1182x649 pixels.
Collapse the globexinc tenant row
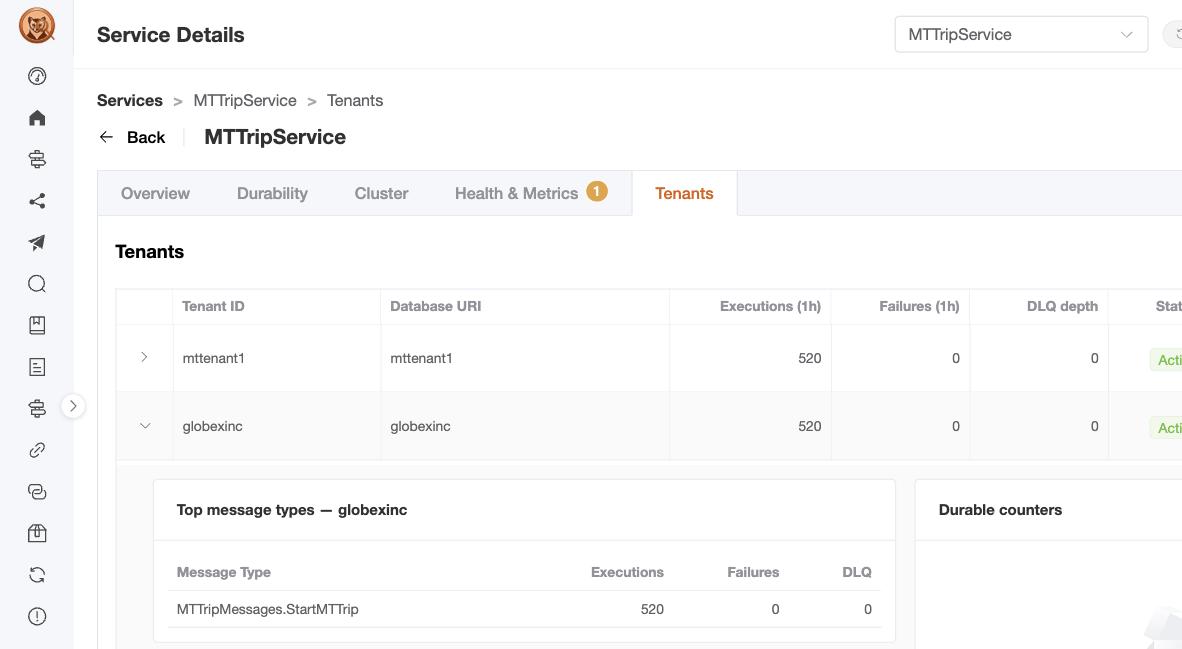coord(145,426)
